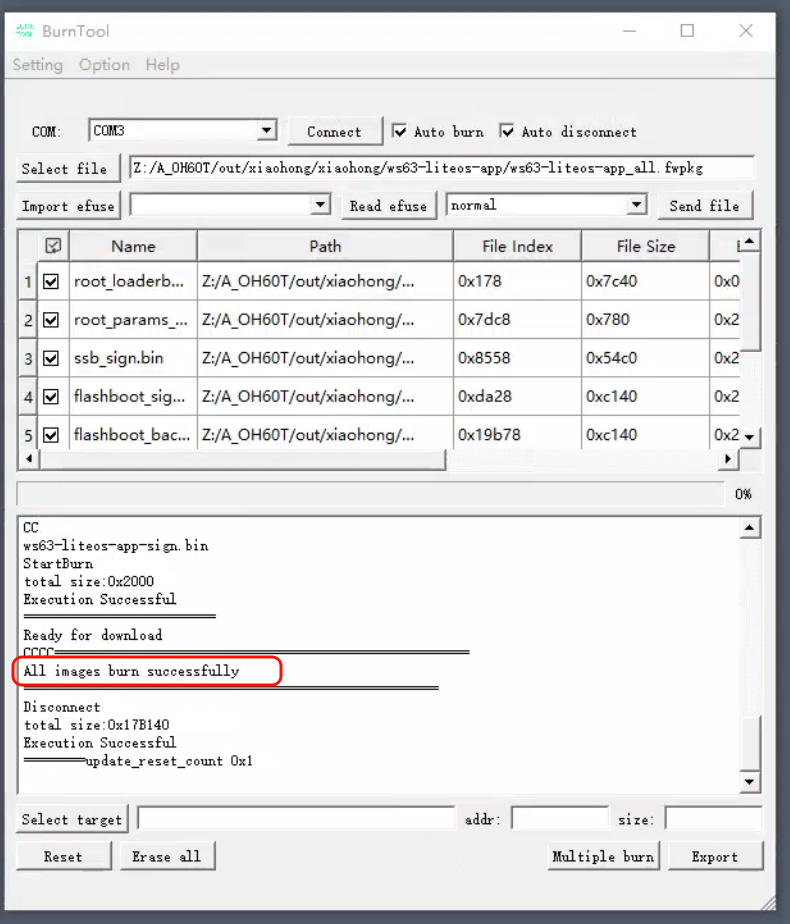790x924 pixels.
Task: Click the size input field
Action: (713, 818)
